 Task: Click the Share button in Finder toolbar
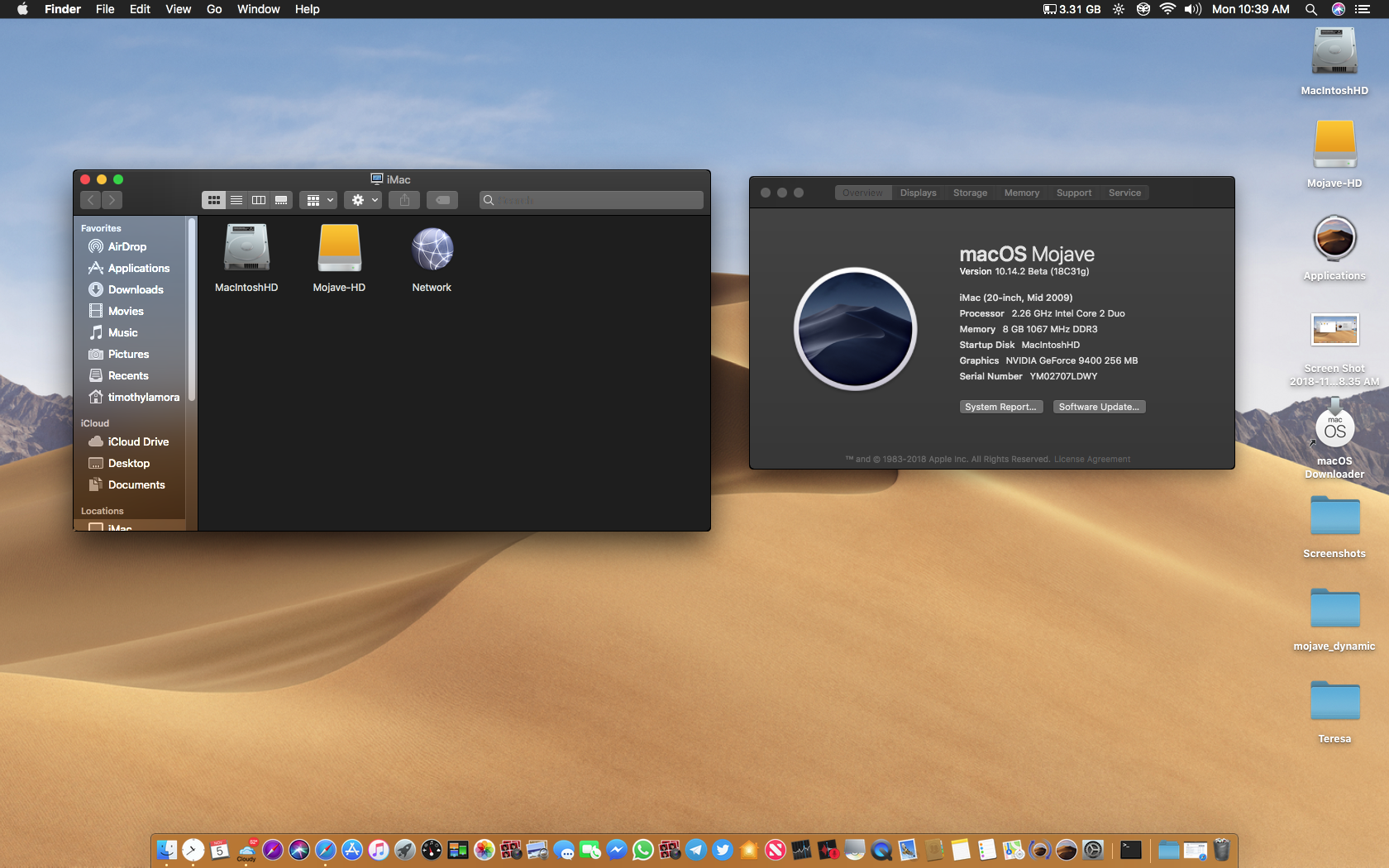(x=404, y=200)
